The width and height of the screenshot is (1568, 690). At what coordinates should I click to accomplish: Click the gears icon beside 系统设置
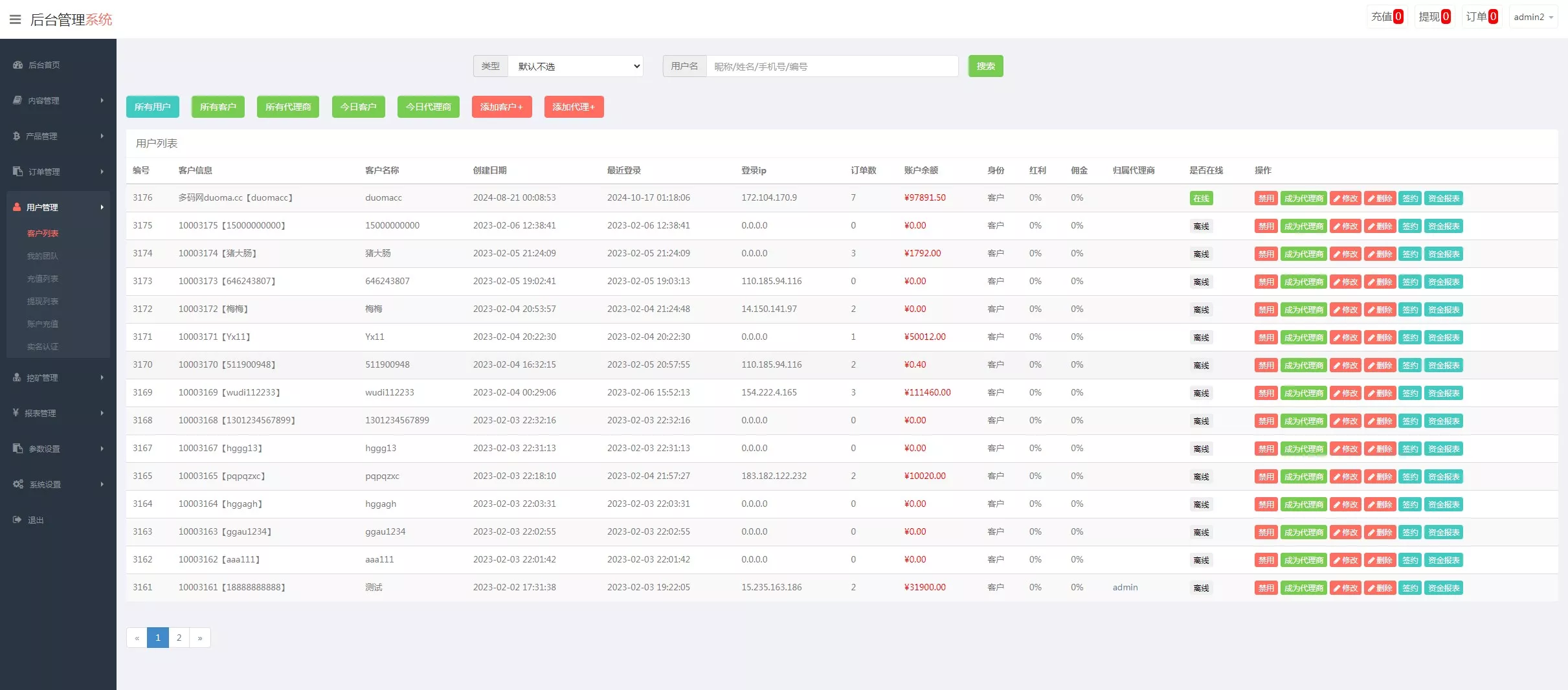click(x=18, y=484)
